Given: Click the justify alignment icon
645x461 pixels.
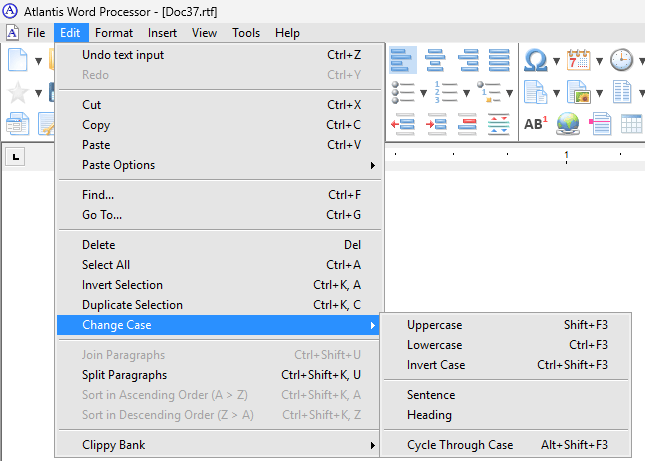Looking at the screenshot, I should pos(499,60).
